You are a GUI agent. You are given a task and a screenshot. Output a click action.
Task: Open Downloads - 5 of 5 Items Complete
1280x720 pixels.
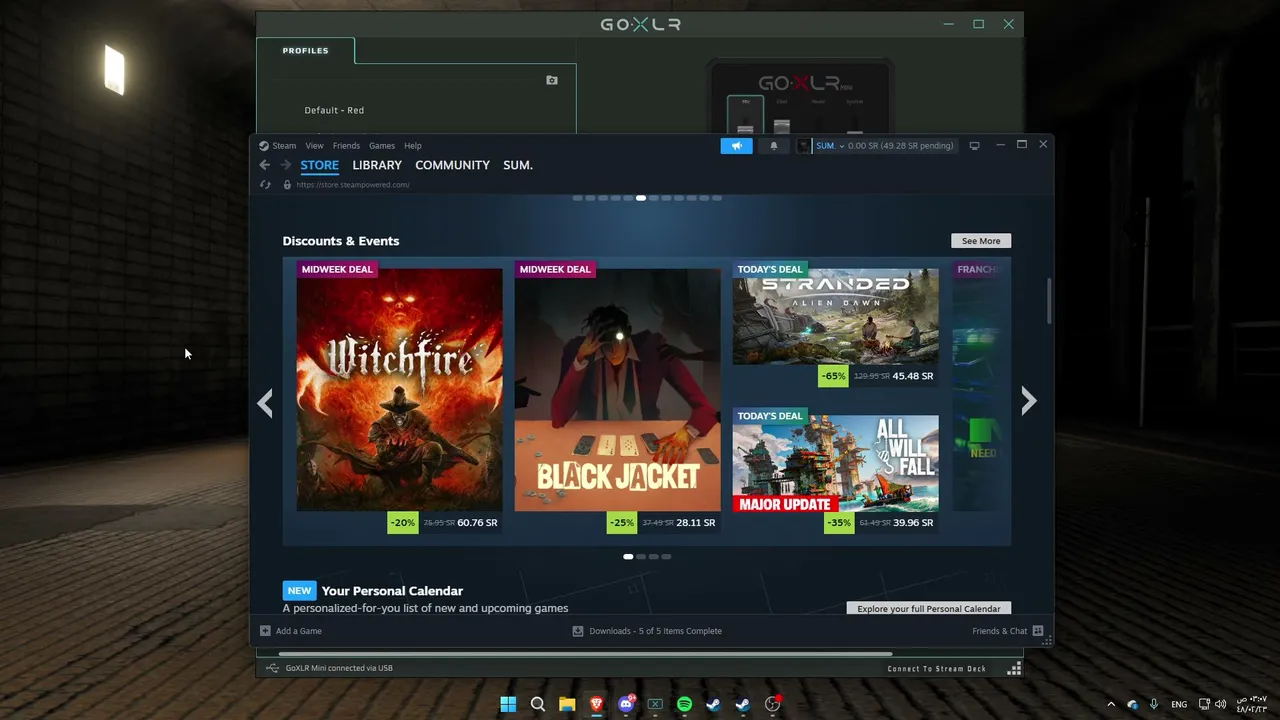click(x=655, y=631)
